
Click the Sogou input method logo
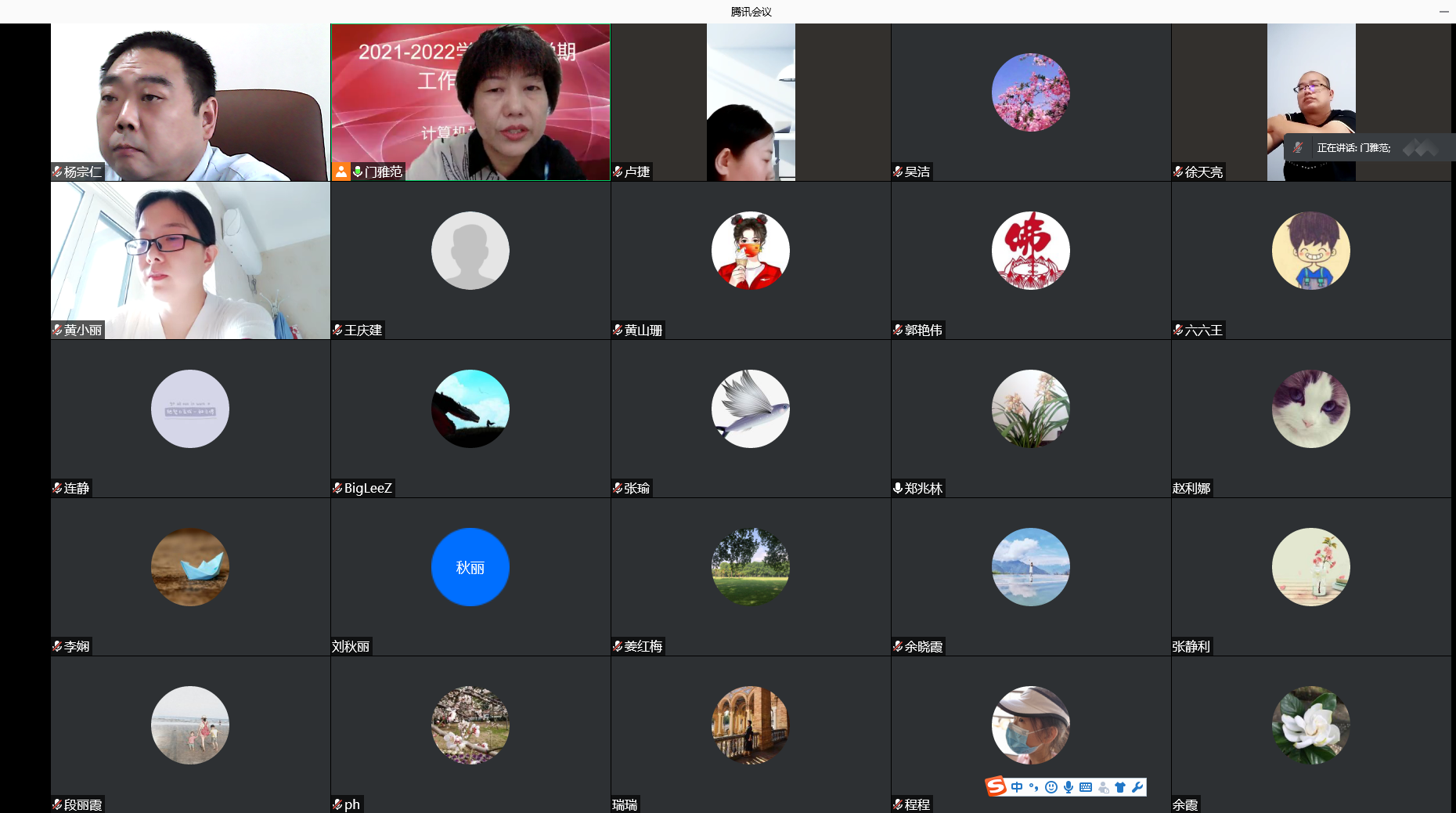click(996, 786)
